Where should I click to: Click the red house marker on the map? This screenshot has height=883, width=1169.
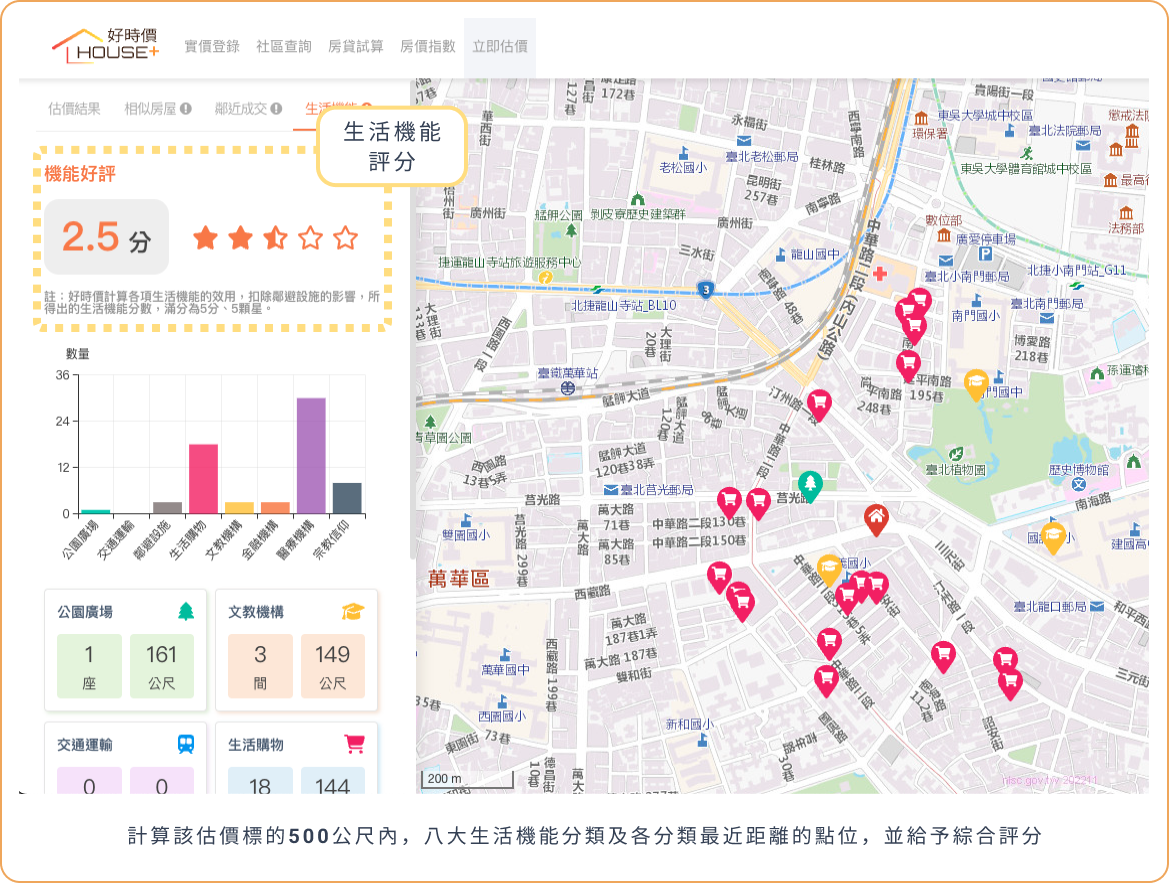coord(875,519)
